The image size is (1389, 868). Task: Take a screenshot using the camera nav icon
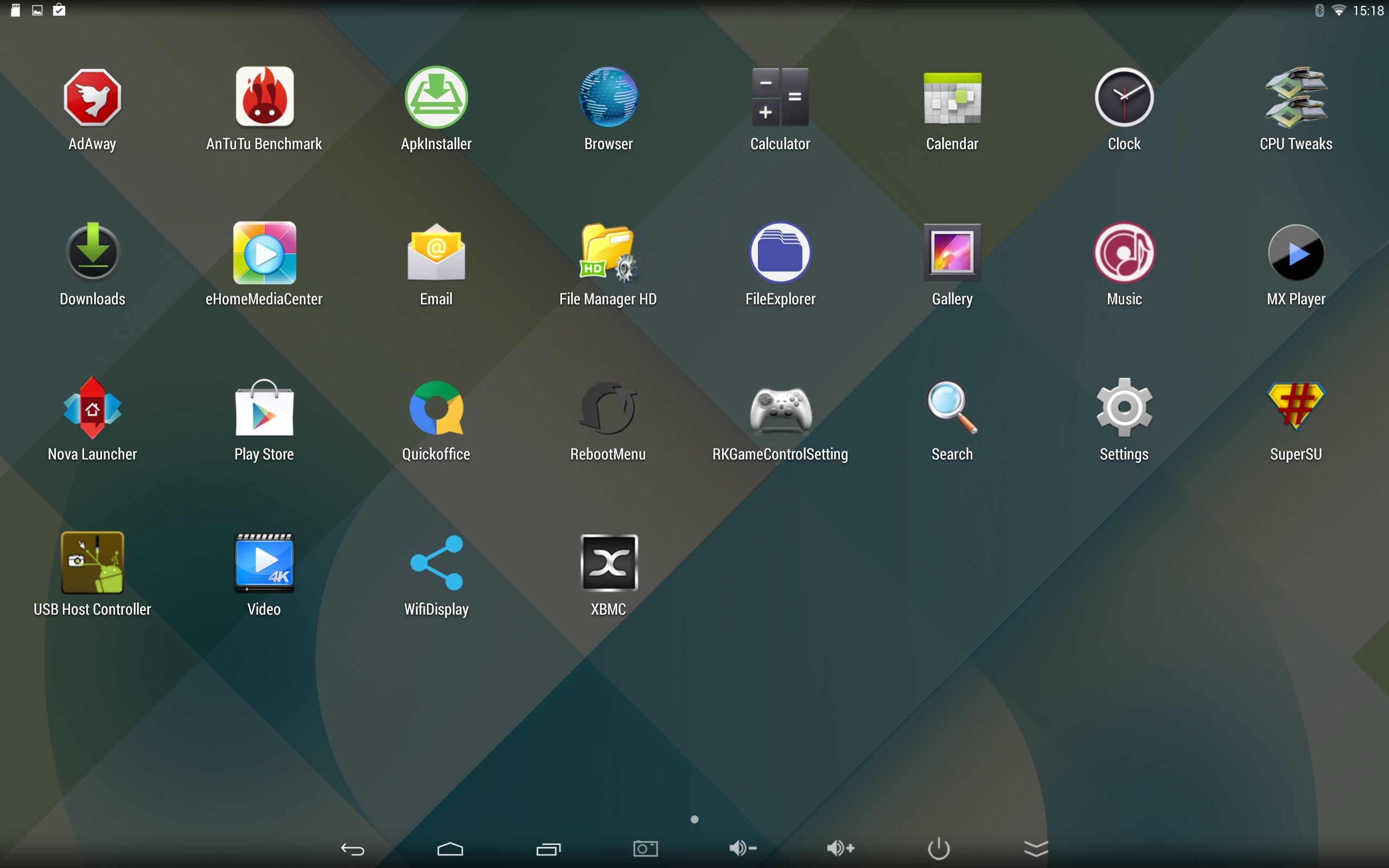[645, 848]
